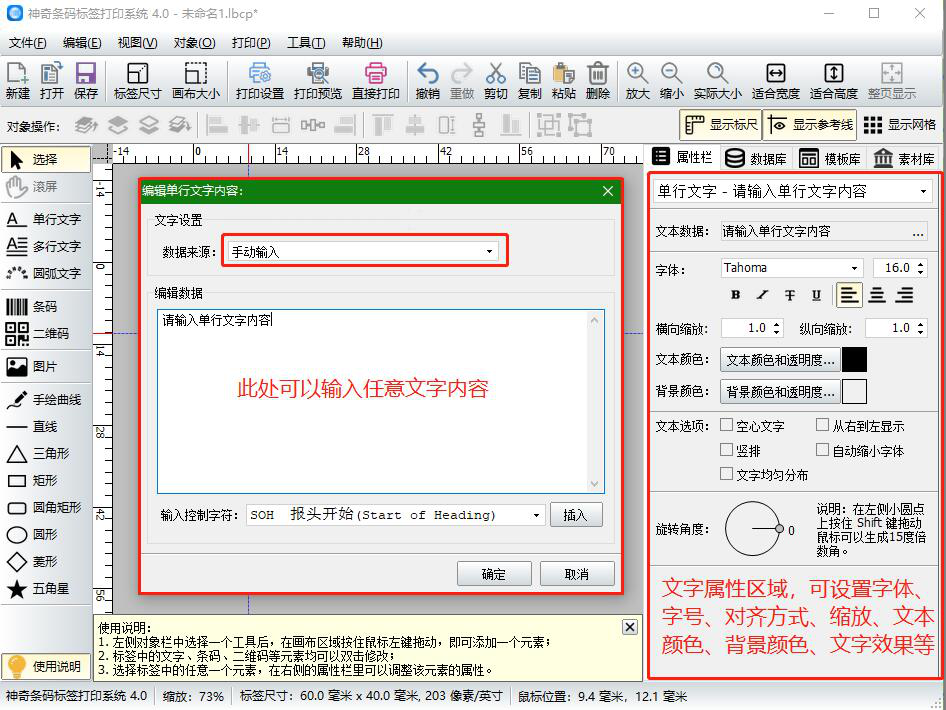The width and height of the screenshot is (946, 710).
Task: Click the 剪切 cut scissors icon
Action: coord(495,80)
